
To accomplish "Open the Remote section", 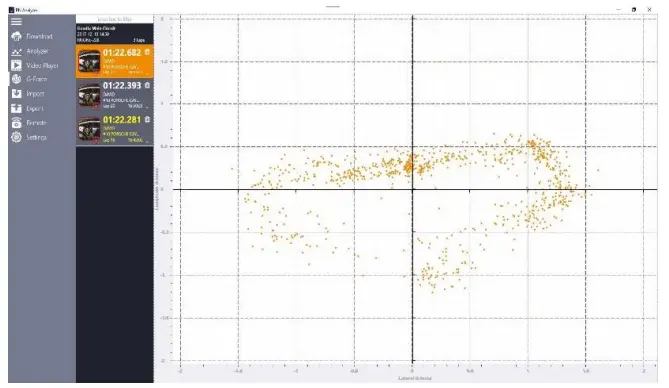I will [x=29, y=123].
